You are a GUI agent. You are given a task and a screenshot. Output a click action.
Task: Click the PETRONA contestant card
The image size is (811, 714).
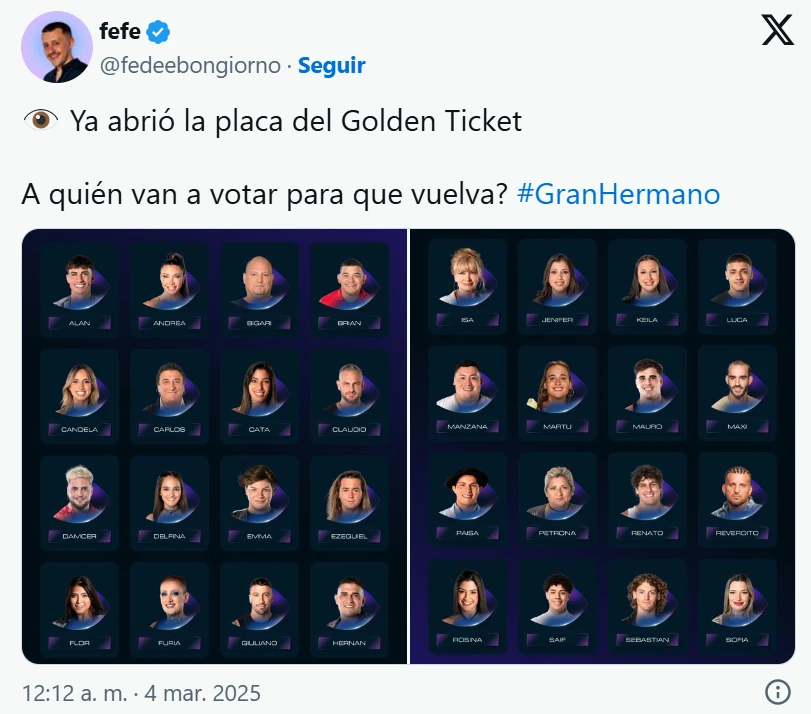(558, 497)
